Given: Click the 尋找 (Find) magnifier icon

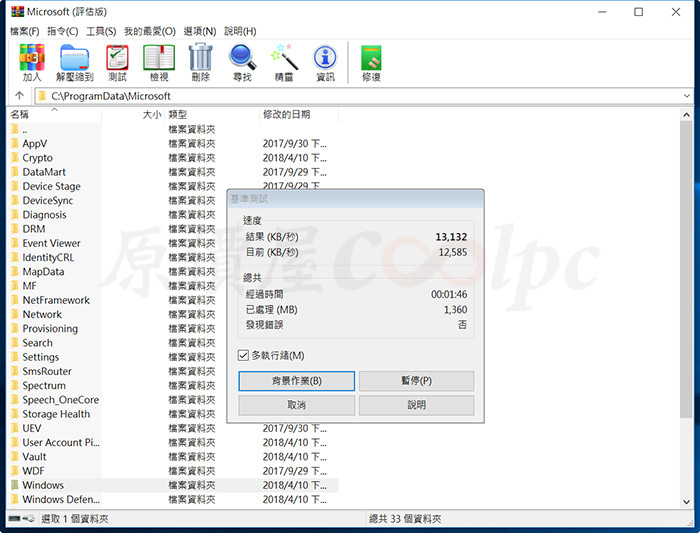Looking at the screenshot, I should point(242,57).
